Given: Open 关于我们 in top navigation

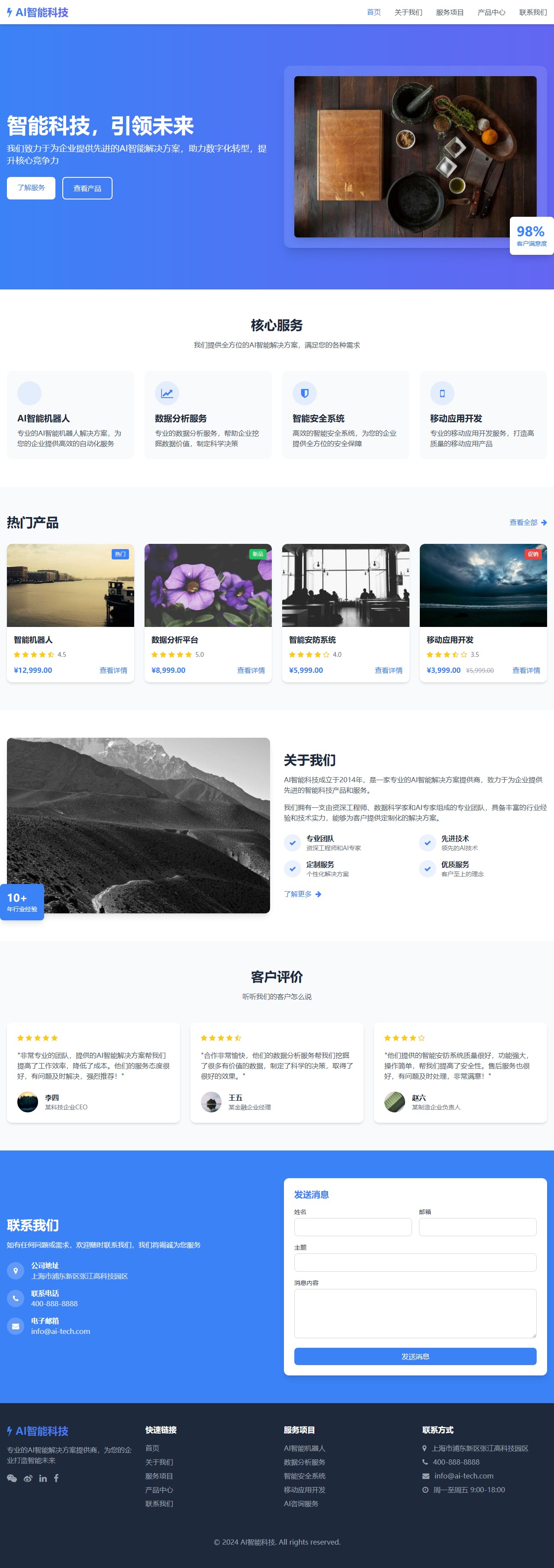Looking at the screenshot, I should [x=409, y=12].
